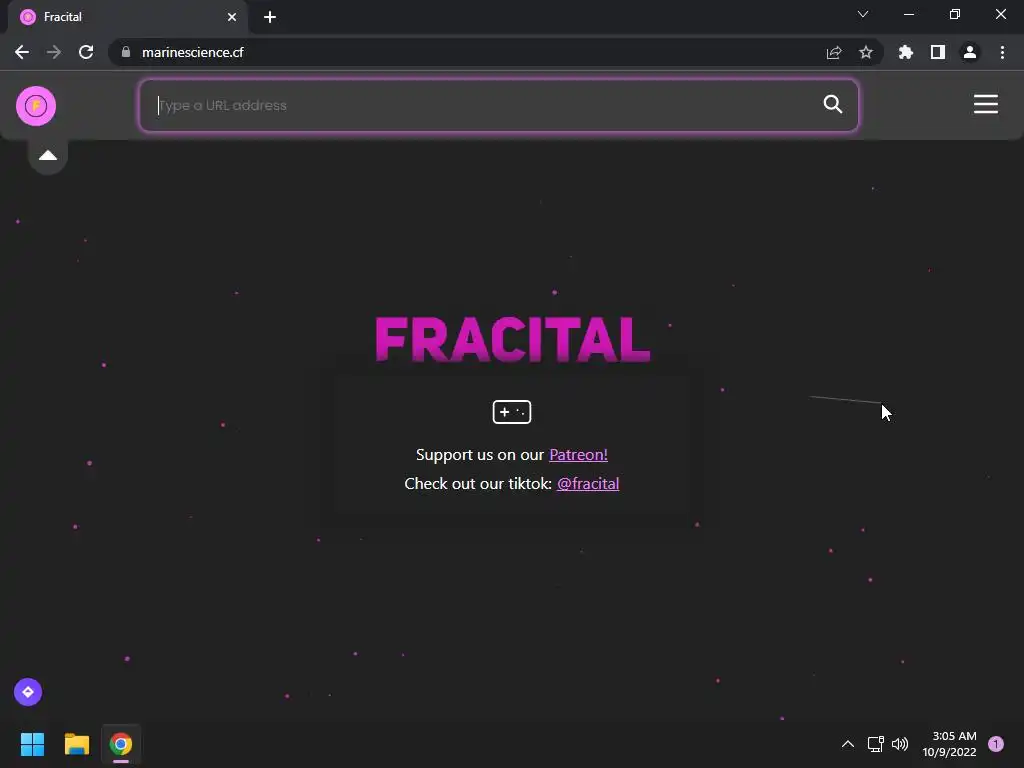
Task: Click the pink Fracital logo icon
Action: click(x=36, y=106)
